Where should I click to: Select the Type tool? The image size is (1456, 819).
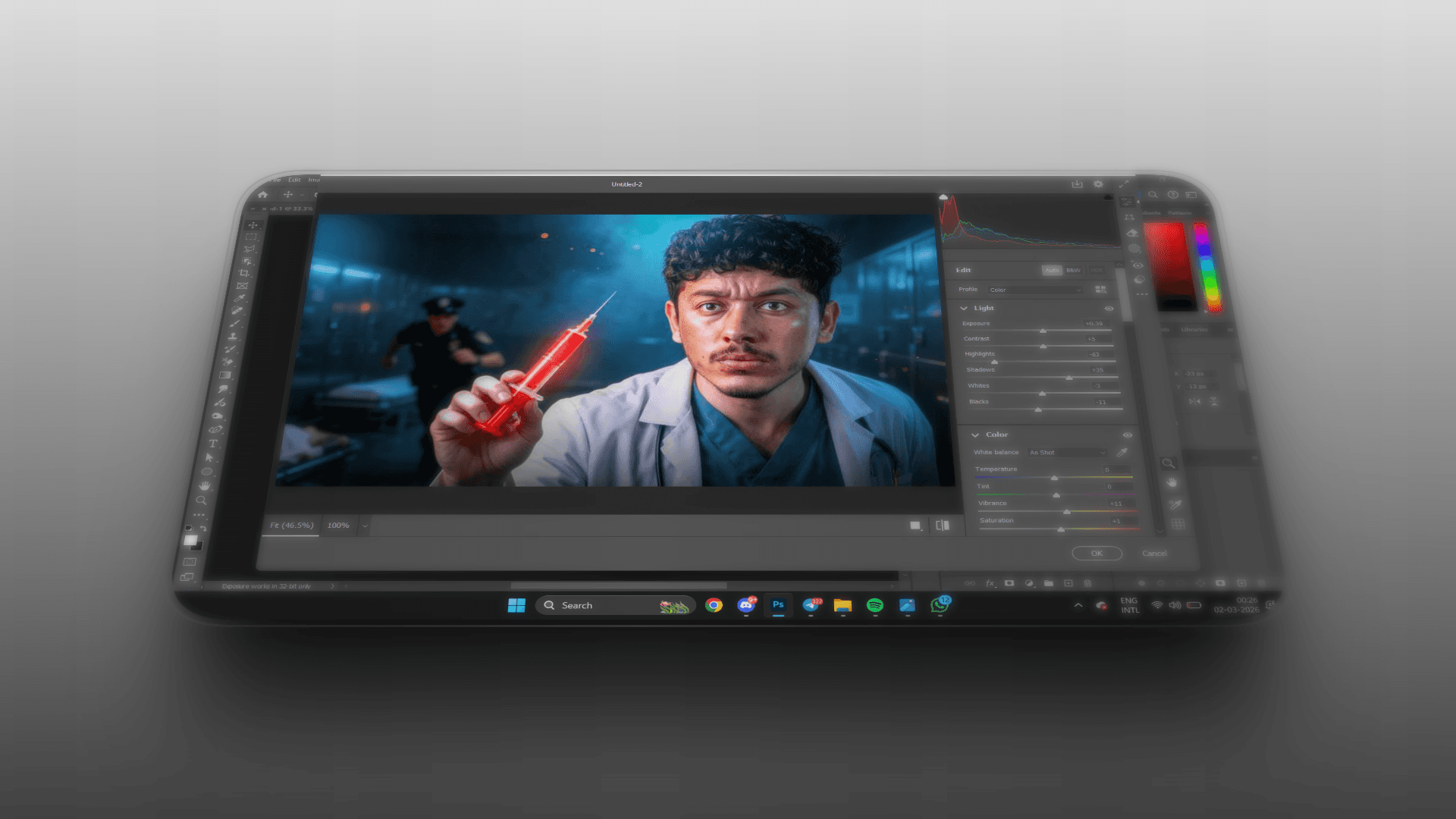(213, 444)
